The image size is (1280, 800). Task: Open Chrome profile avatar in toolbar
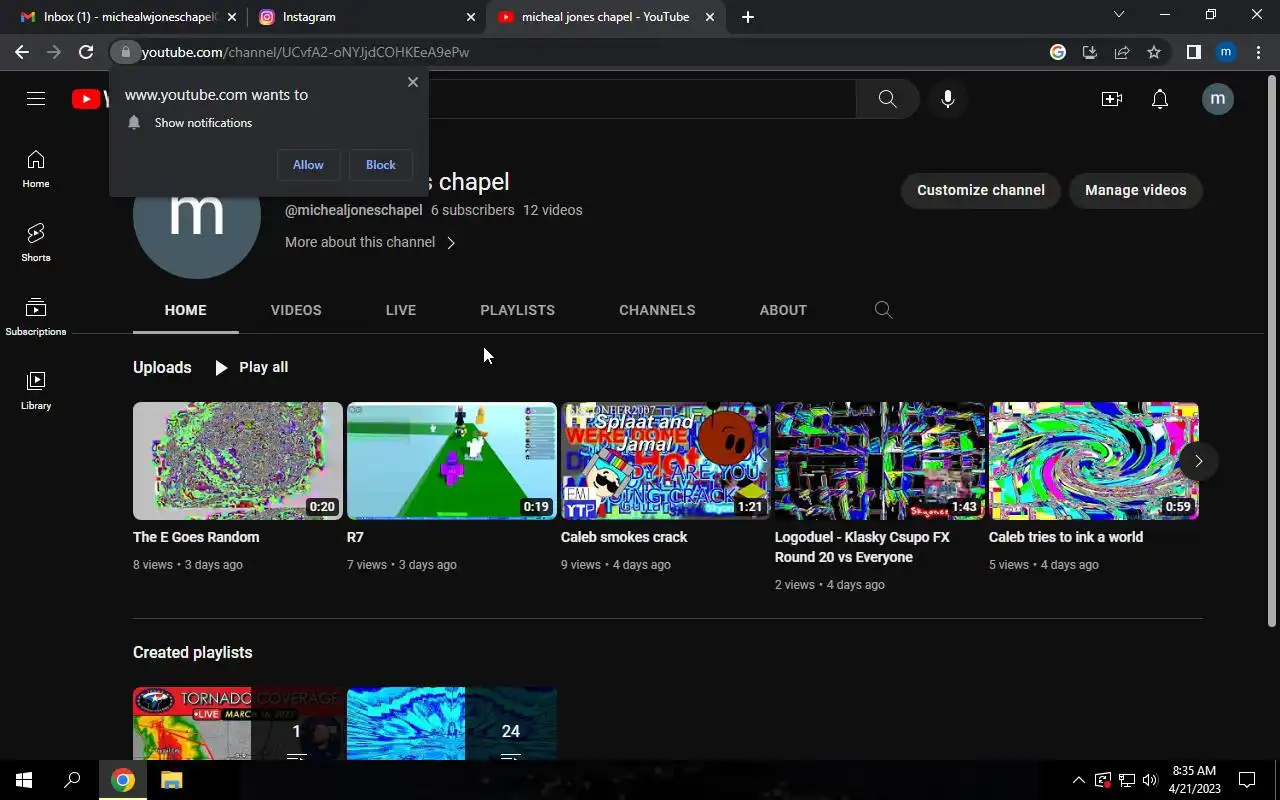(x=1226, y=52)
